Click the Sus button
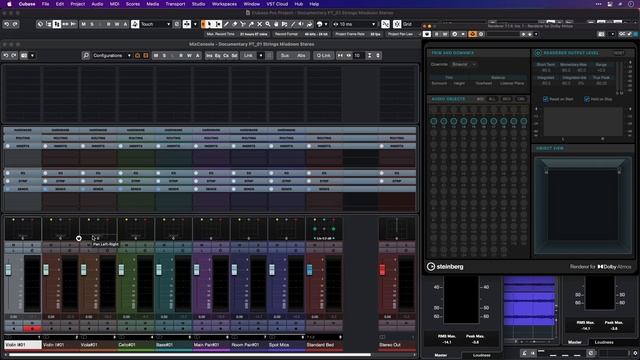640x360 pixels. [x=285, y=56]
